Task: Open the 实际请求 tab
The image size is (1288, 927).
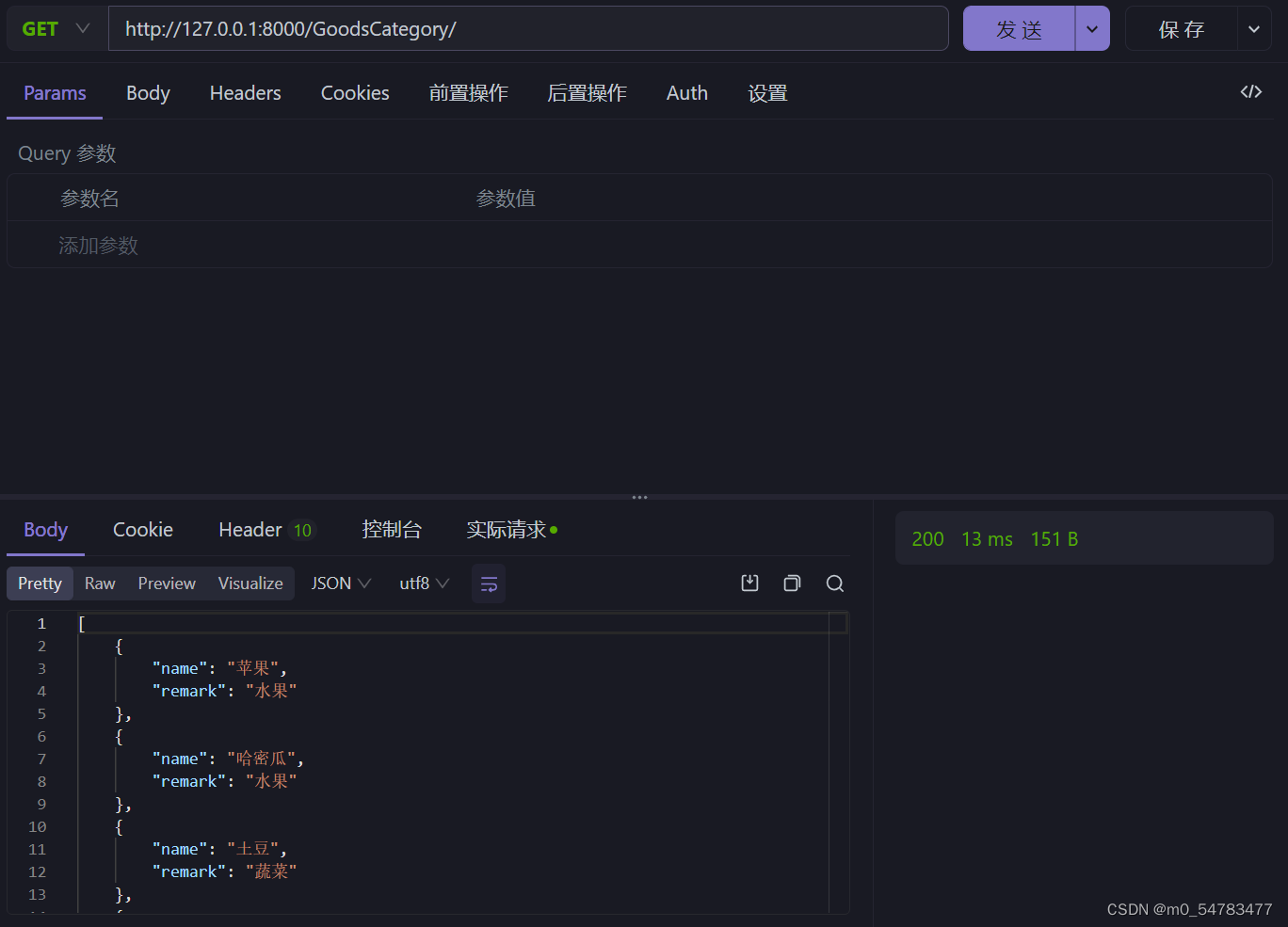Action: point(506,529)
